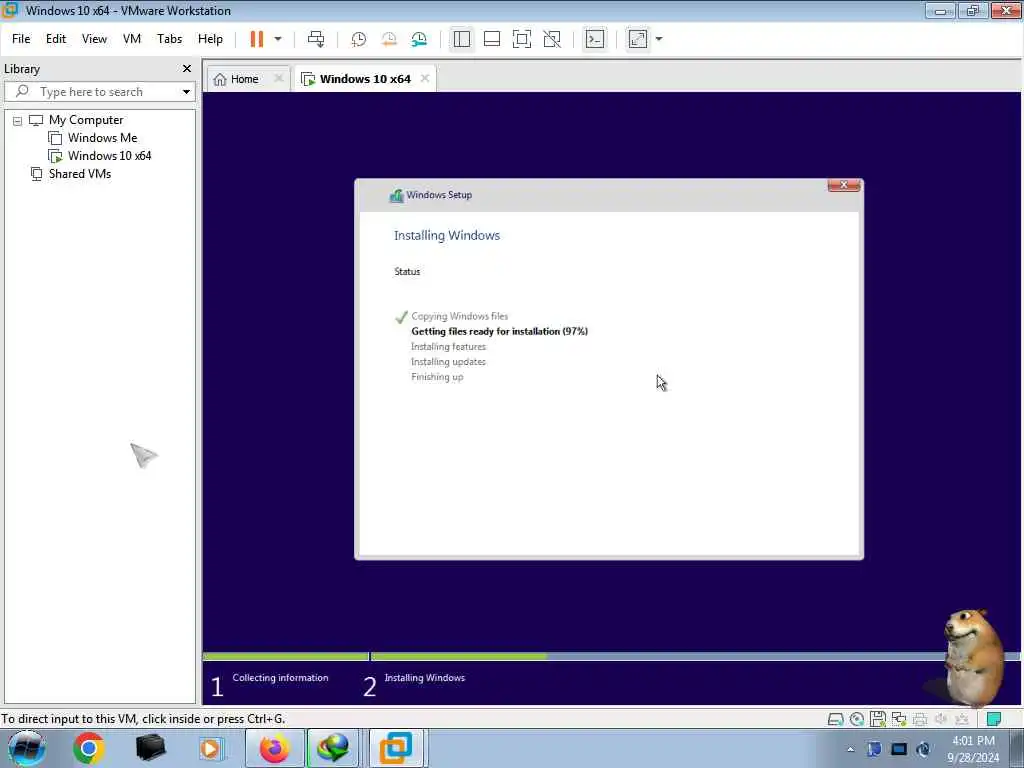
Task: Open the Edit menu
Action: [x=56, y=39]
